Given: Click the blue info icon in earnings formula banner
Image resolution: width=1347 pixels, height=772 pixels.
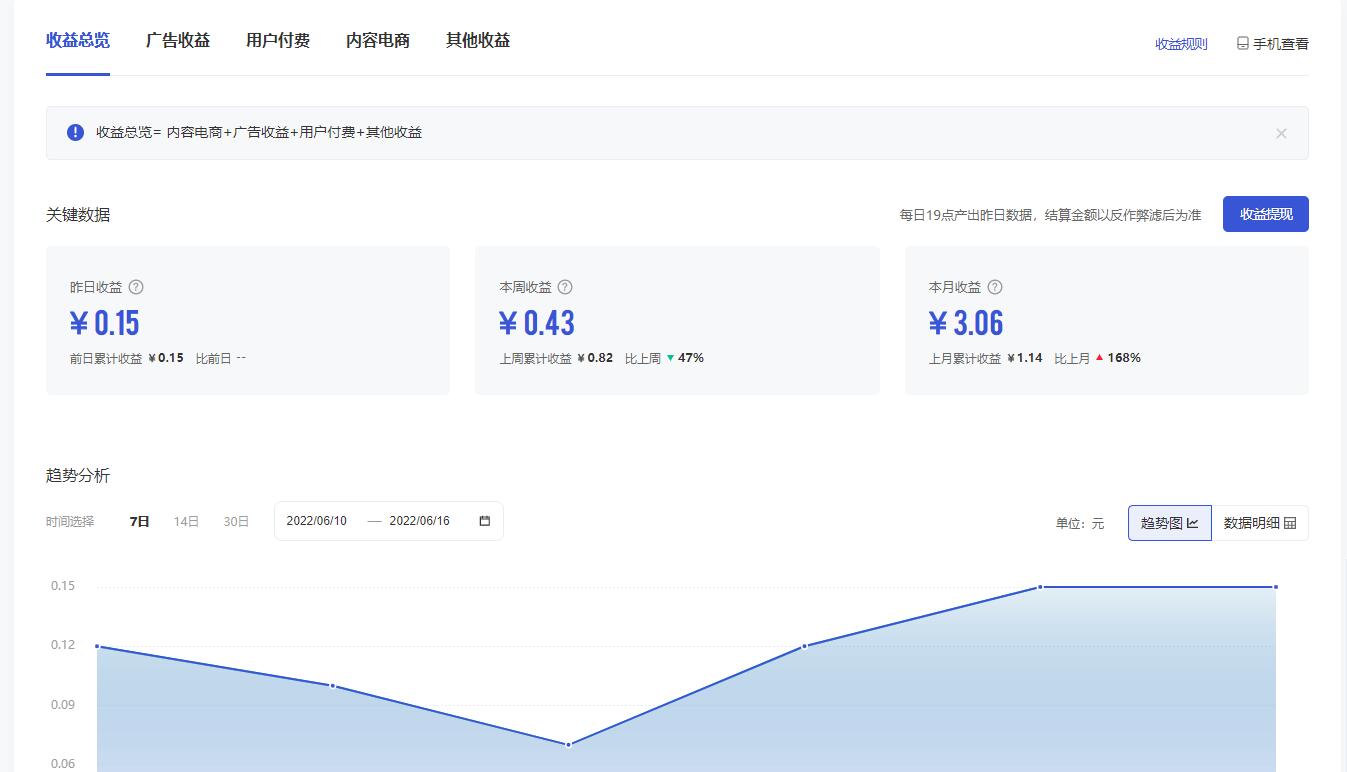Looking at the screenshot, I should 74,132.
